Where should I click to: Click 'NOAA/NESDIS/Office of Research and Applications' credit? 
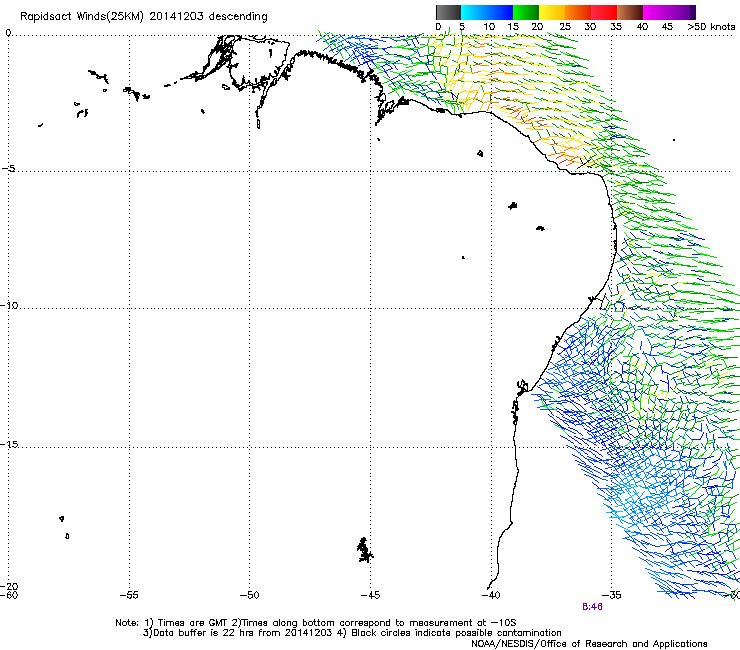pyautogui.click(x=589, y=644)
